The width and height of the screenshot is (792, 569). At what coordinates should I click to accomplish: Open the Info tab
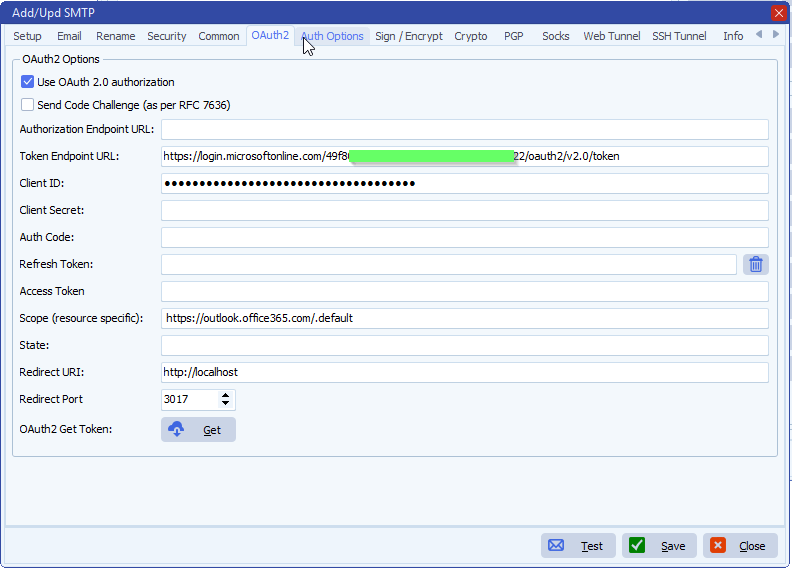(733, 36)
